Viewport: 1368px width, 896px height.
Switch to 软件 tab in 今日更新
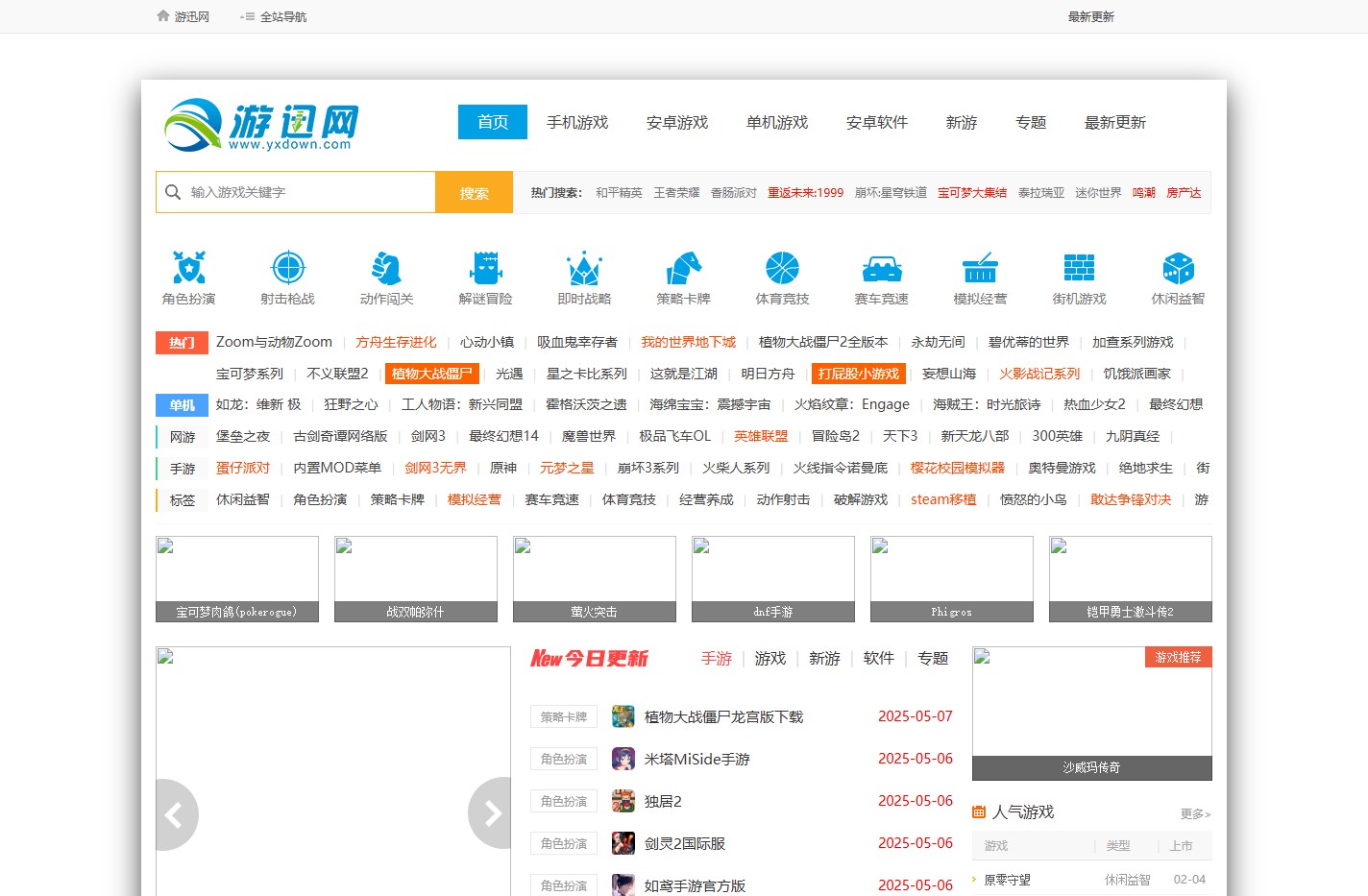pos(879,658)
